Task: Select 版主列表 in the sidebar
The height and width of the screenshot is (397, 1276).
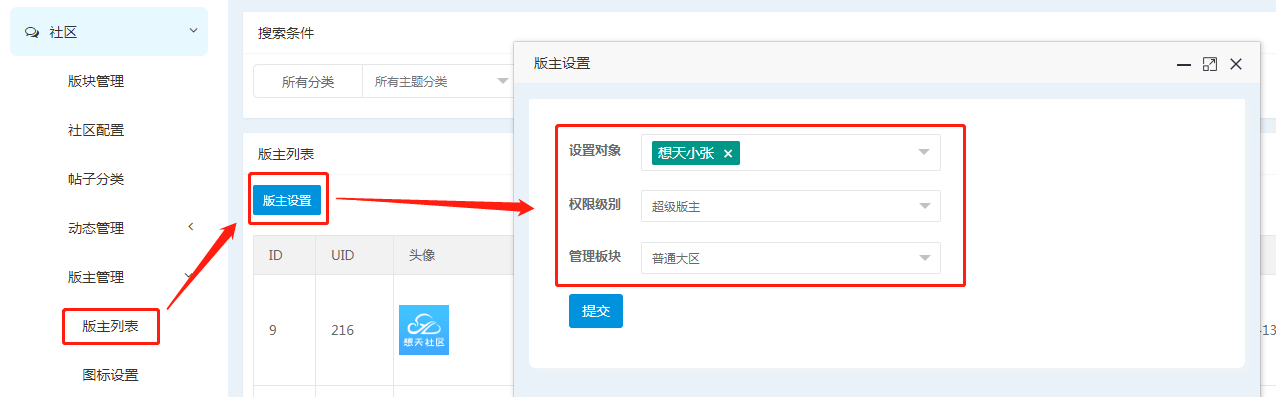Action: [110, 326]
